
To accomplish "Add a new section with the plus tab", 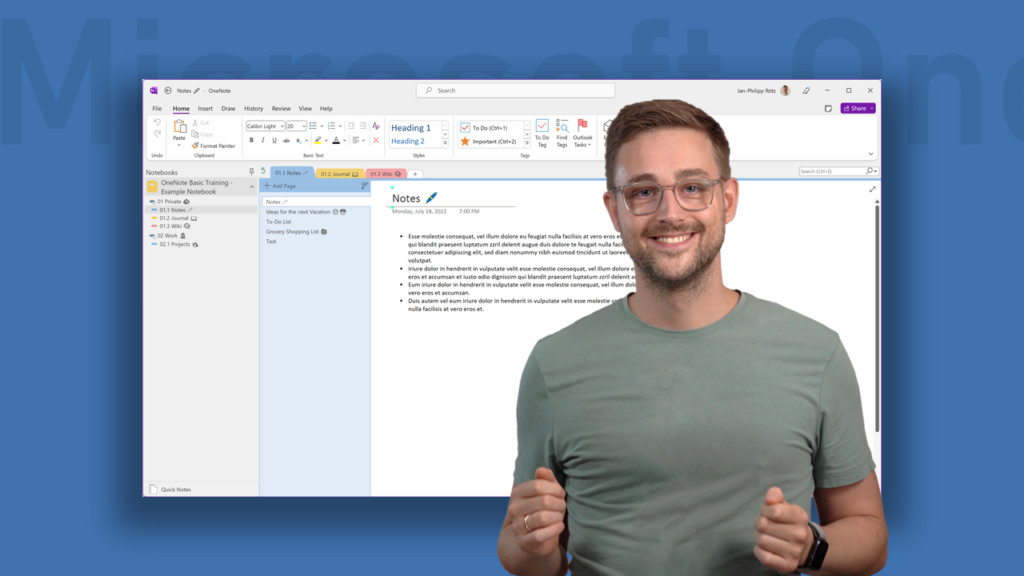I will (415, 174).
